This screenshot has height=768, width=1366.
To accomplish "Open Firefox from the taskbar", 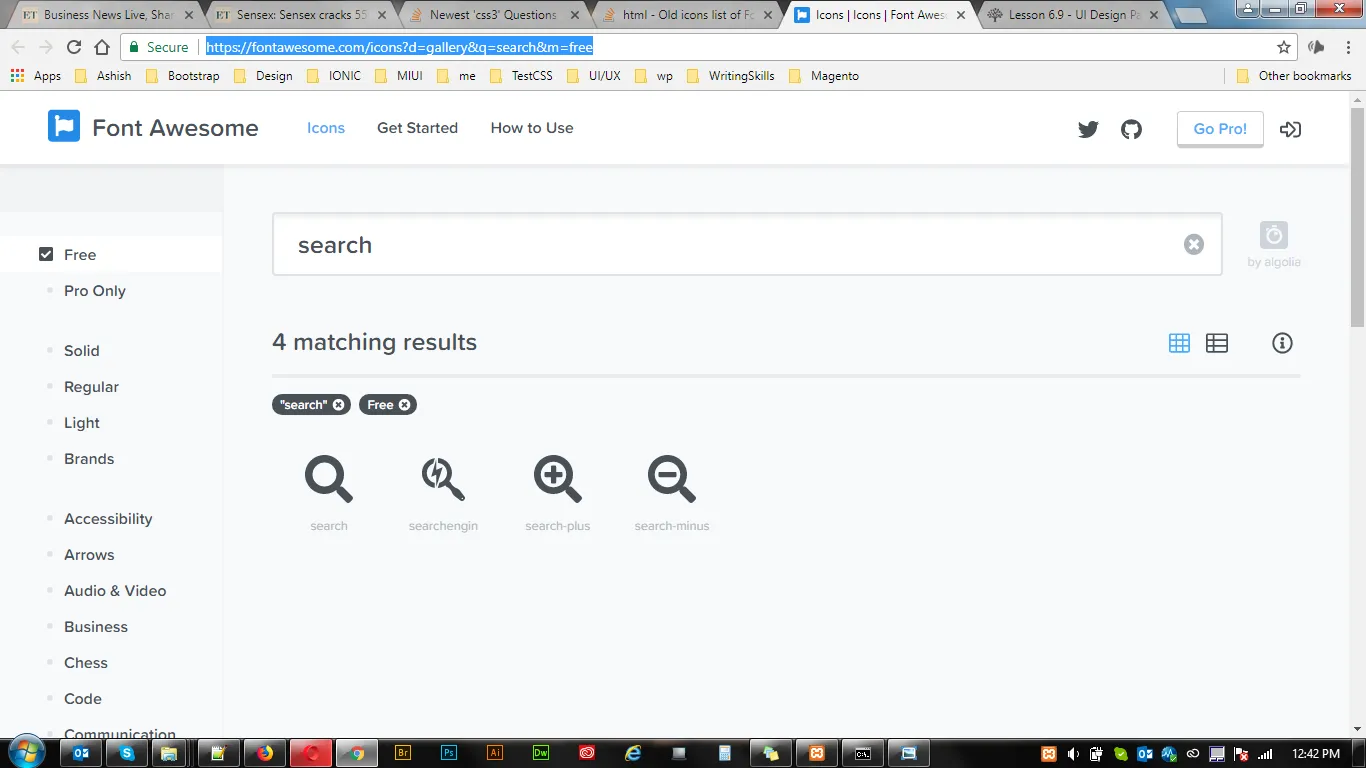I will click(x=264, y=753).
